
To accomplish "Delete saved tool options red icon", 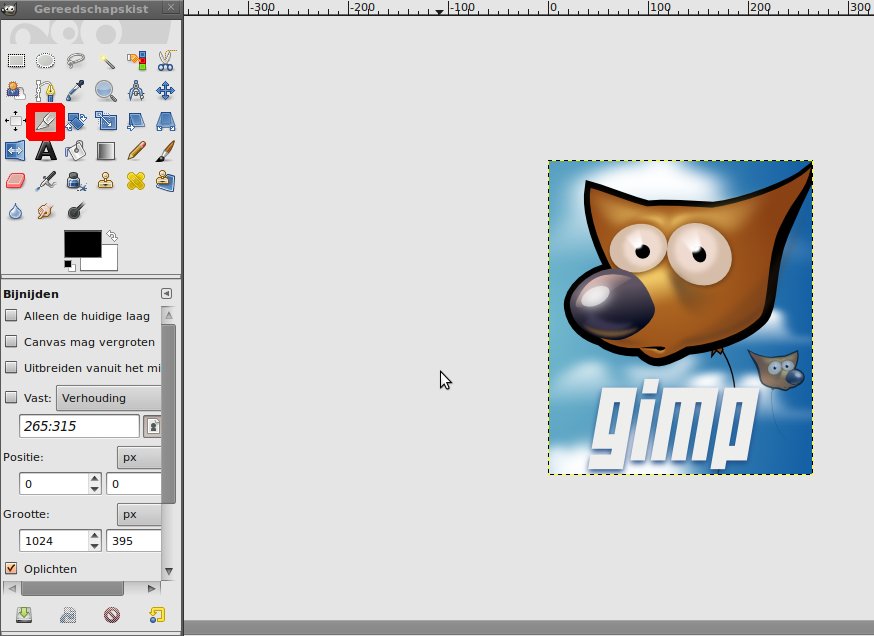I will [x=111, y=615].
